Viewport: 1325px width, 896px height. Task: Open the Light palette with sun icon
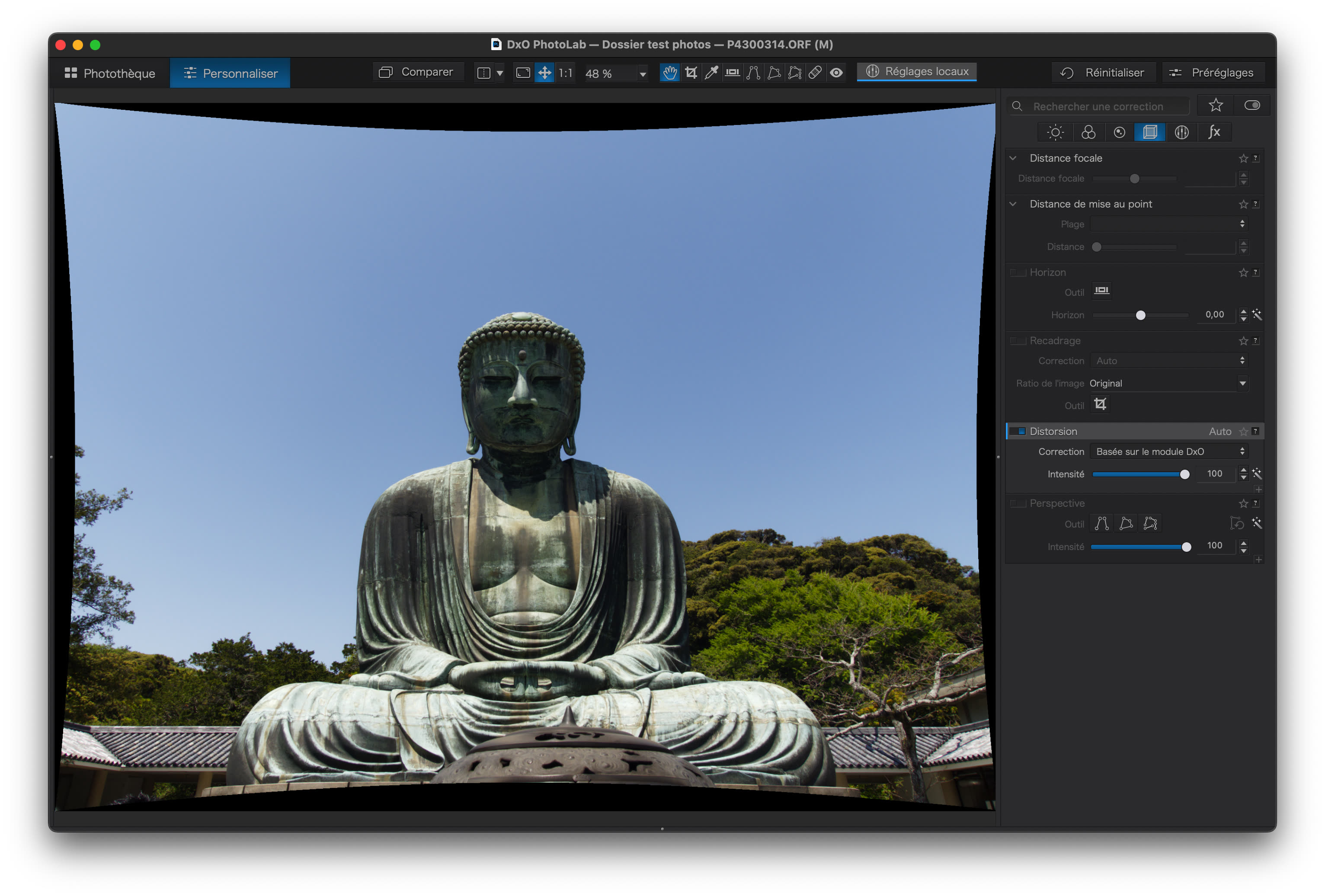click(1055, 131)
